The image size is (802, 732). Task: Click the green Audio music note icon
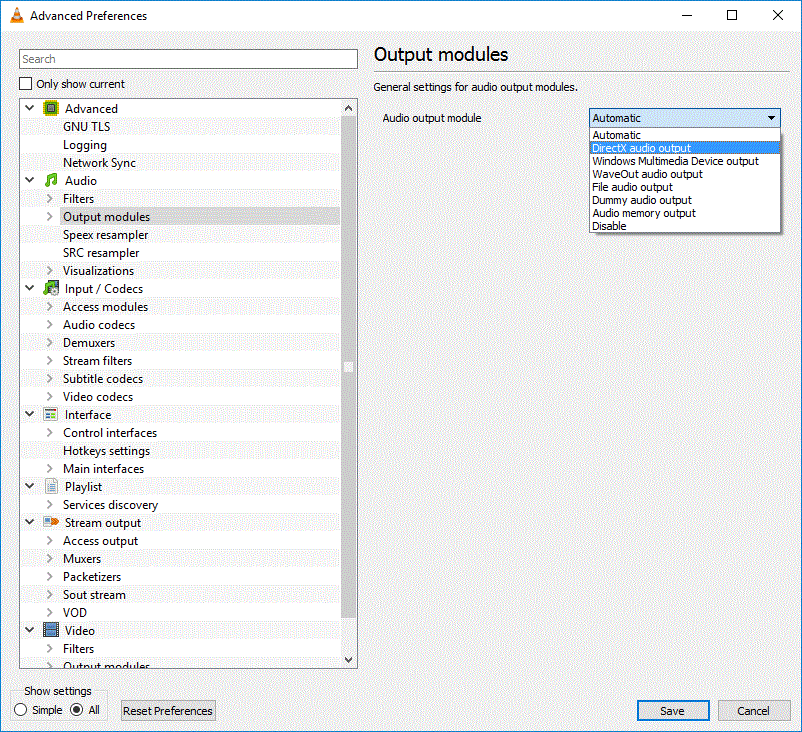coord(51,181)
